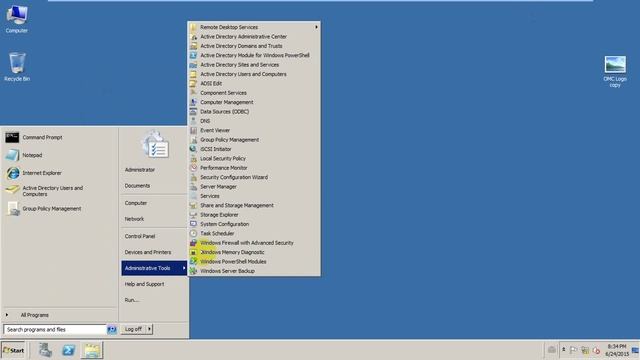Open Windows Firewall with Advanced Security
The height and width of the screenshot is (360, 640).
(254, 243)
